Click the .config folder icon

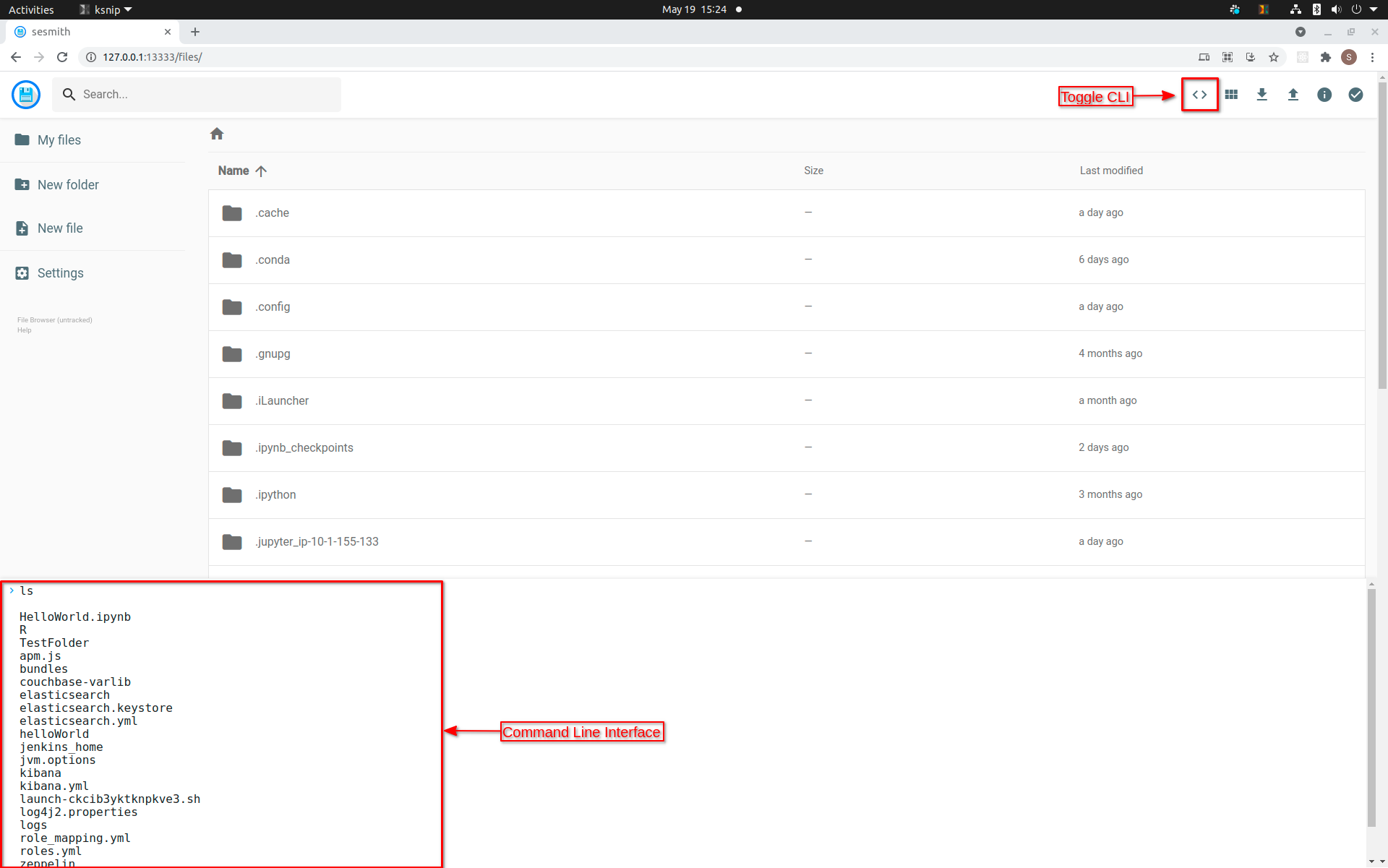(232, 307)
